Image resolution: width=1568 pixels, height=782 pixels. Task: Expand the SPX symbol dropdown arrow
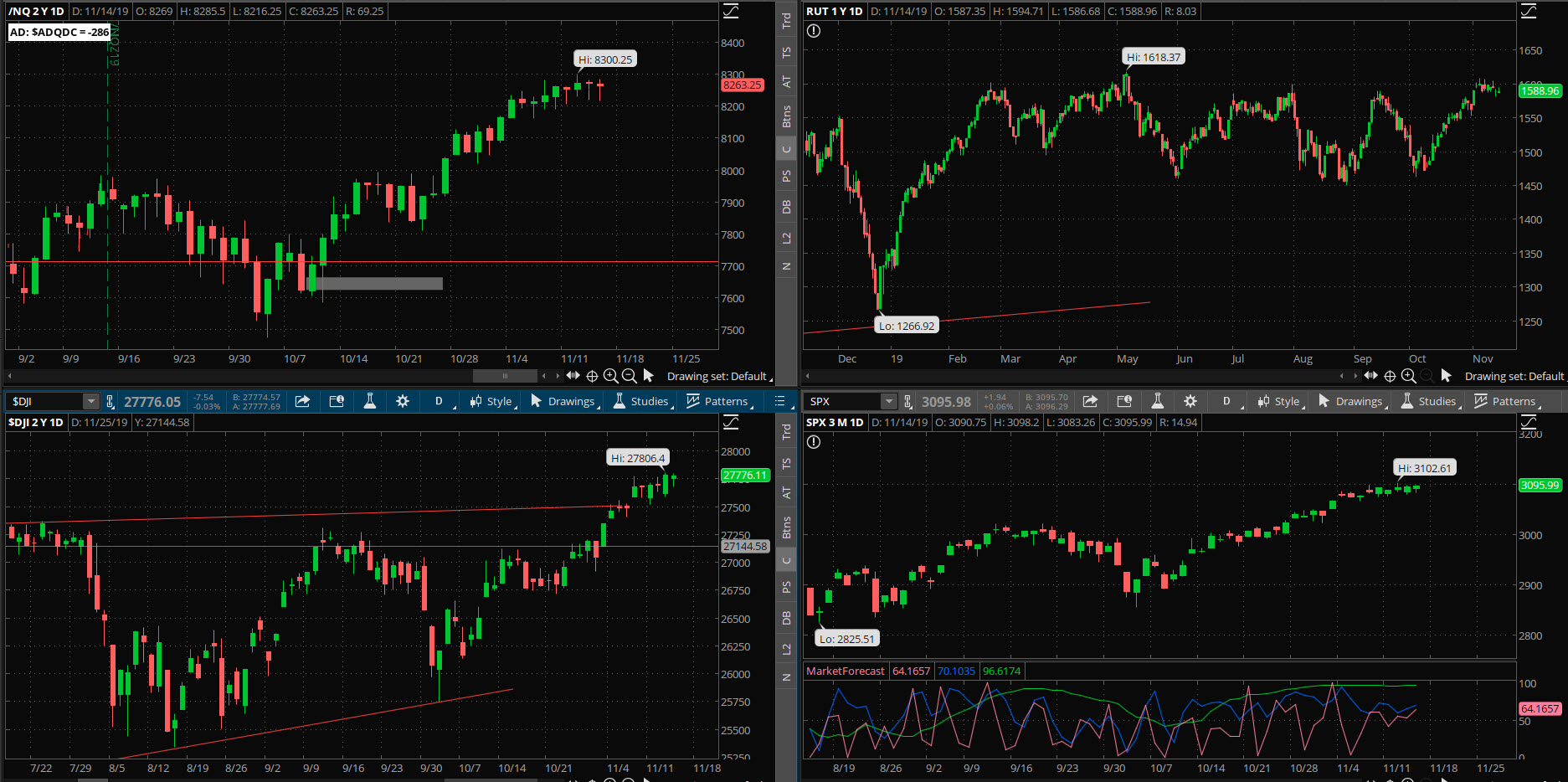tap(889, 402)
